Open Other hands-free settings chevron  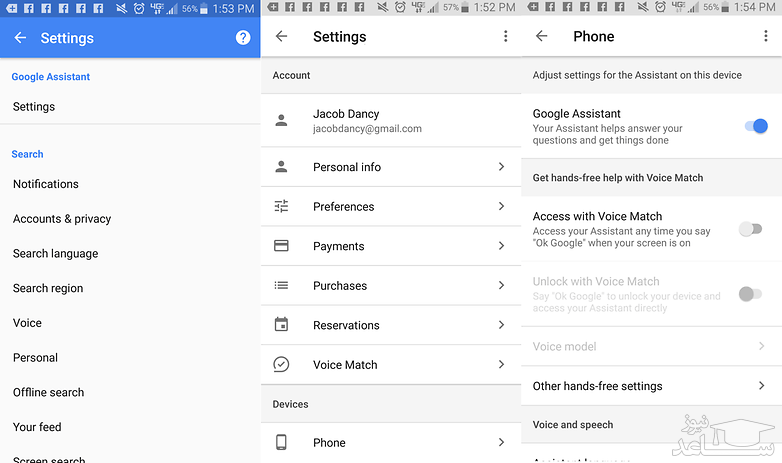(x=761, y=386)
